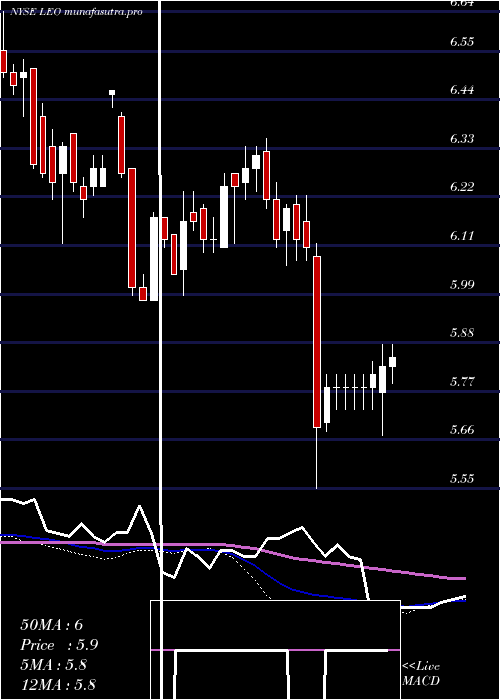Click the '<<Live MACD' label
Viewport: 500px width, 700px height.
(421, 674)
